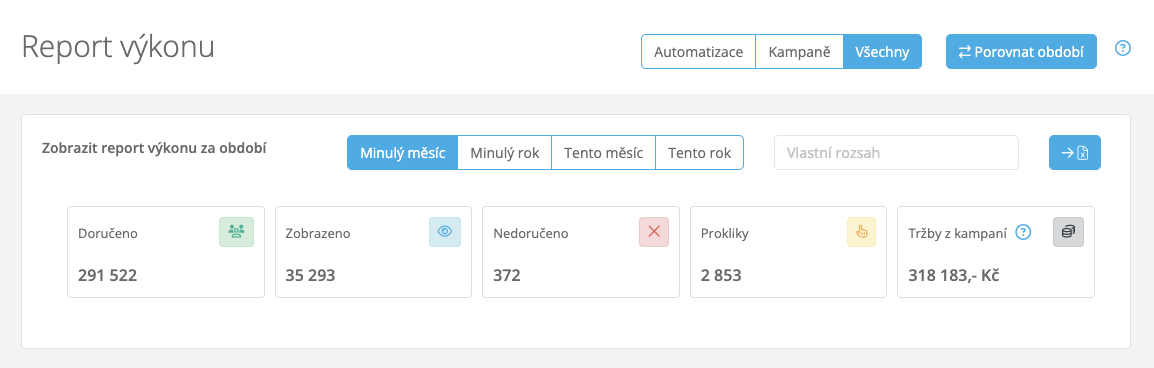Click the Doručeno value 291 522

(x=107, y=276)
